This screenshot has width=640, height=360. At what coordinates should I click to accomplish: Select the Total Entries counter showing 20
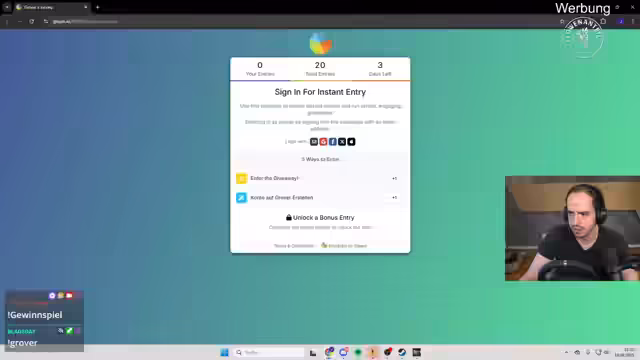320,69
